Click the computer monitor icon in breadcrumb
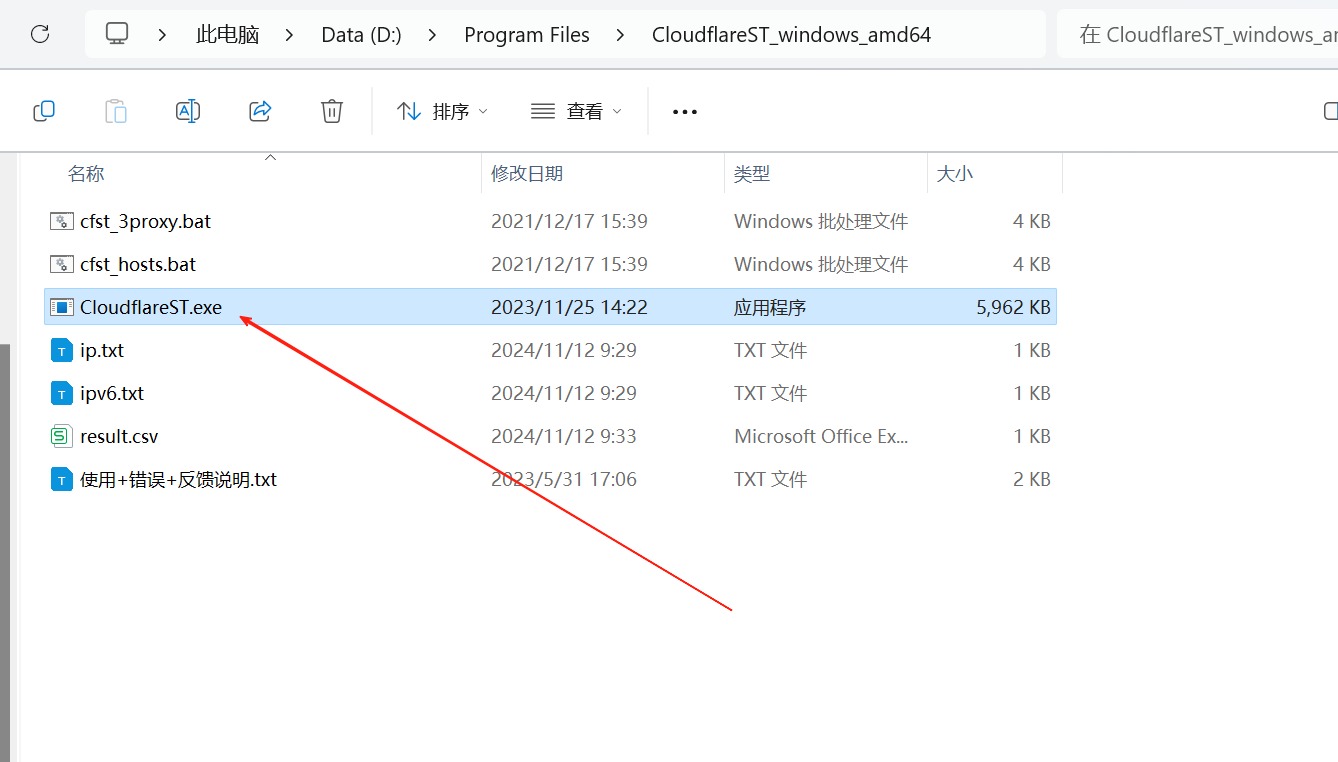 (117, 35)
